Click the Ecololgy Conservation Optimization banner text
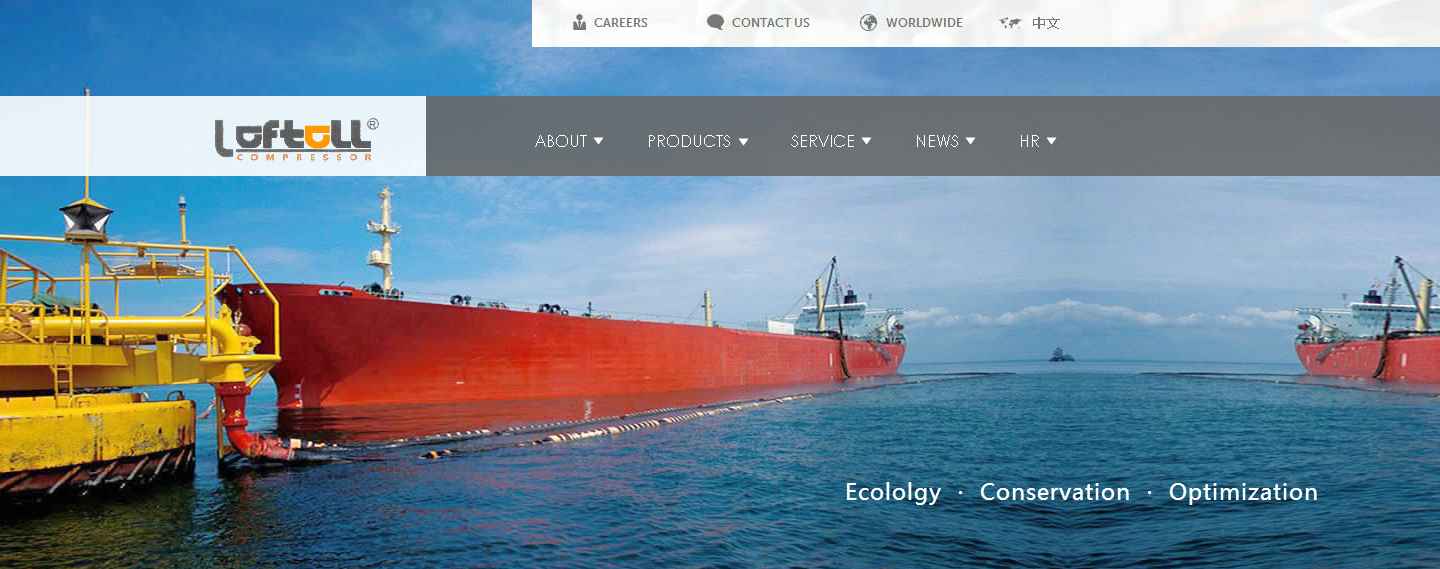1440x569 pixels. (1081, 492)
